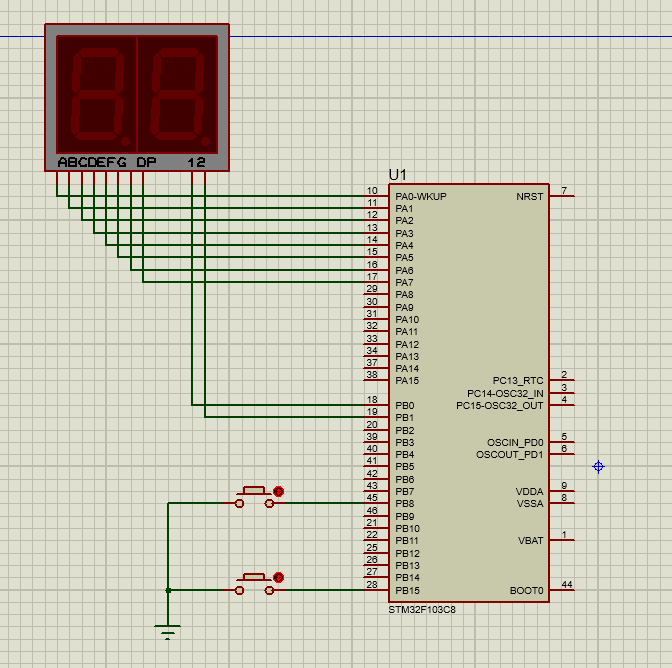
Task: Click the PC13_RTC pin label
Action: pyautogui.click(x=518, y=380)
